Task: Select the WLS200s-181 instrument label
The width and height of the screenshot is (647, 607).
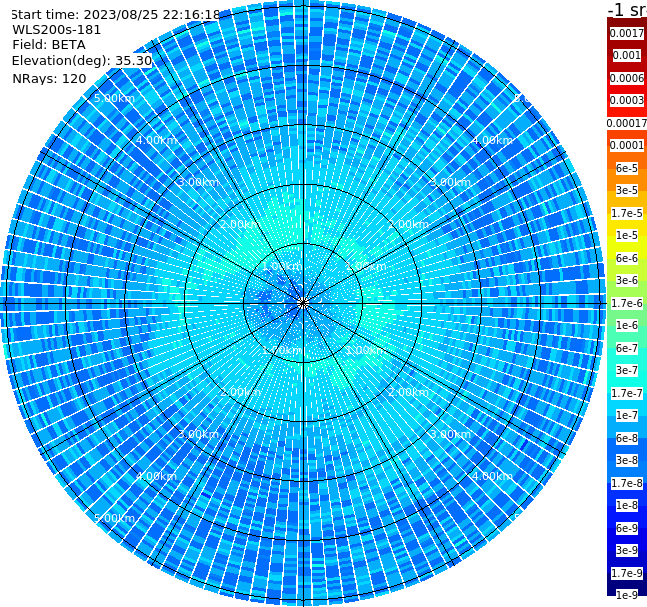Action: [x=57, y=30]
